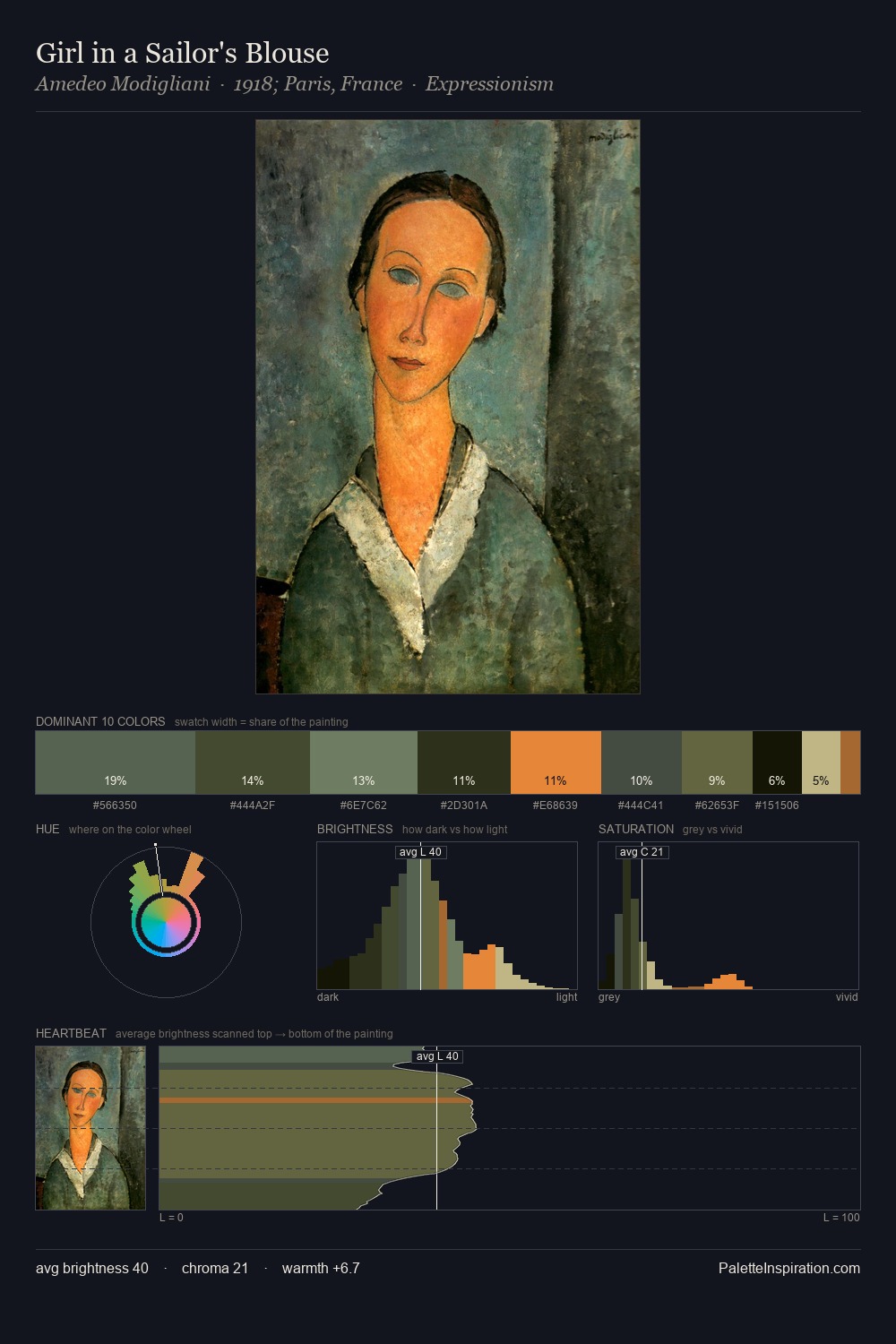Click the 'light' axis label

pos(566,997)
